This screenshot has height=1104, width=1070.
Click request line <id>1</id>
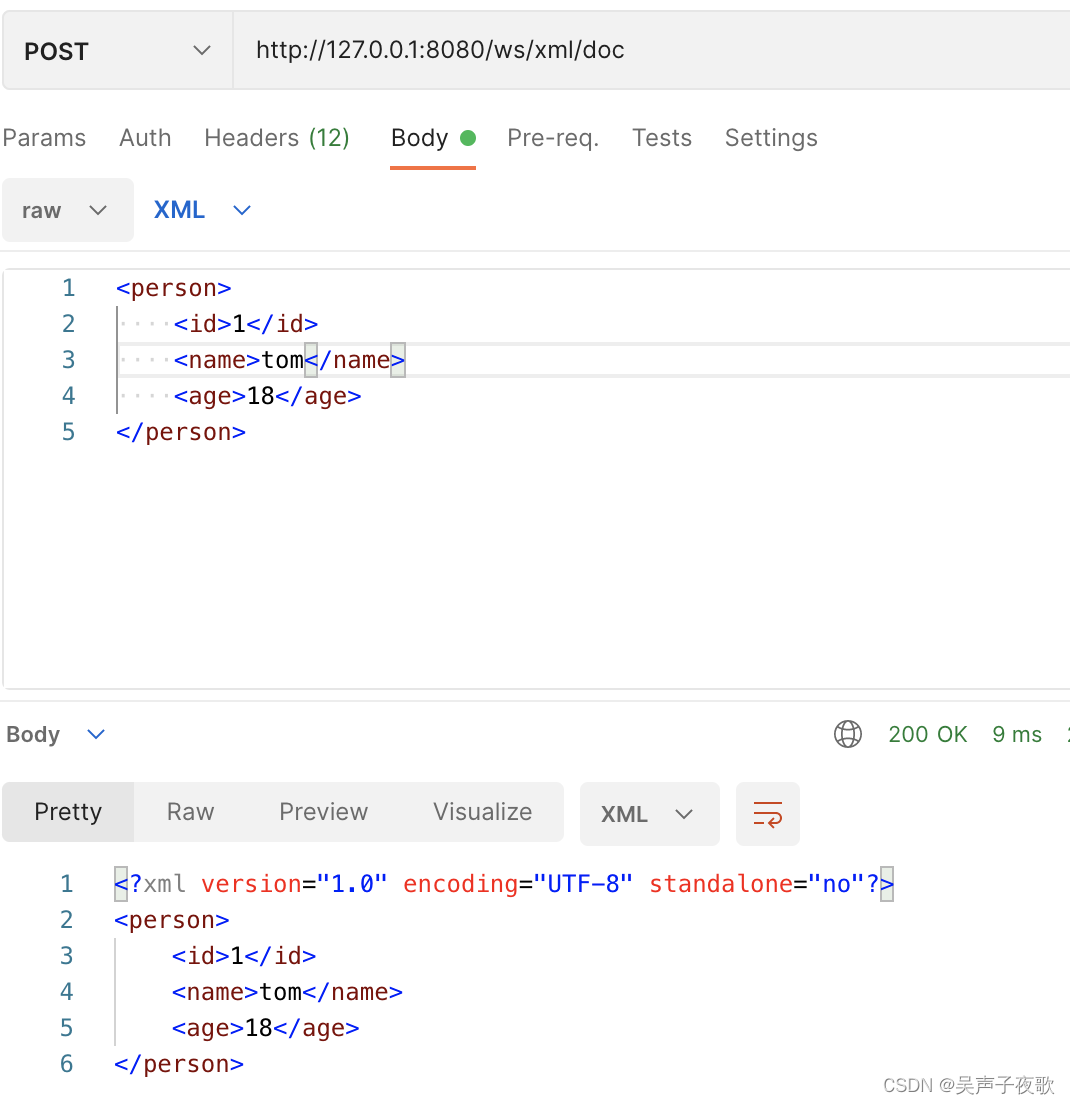pos(246,324)
